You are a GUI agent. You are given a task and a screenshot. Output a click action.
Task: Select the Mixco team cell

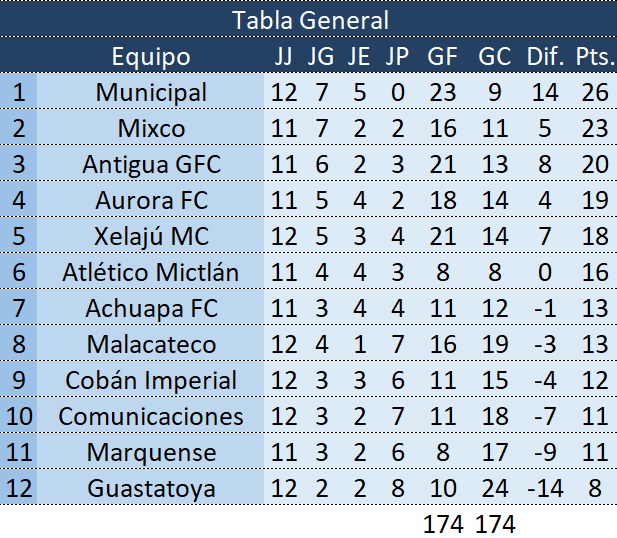pyautogui.click(x=151, y=128)
